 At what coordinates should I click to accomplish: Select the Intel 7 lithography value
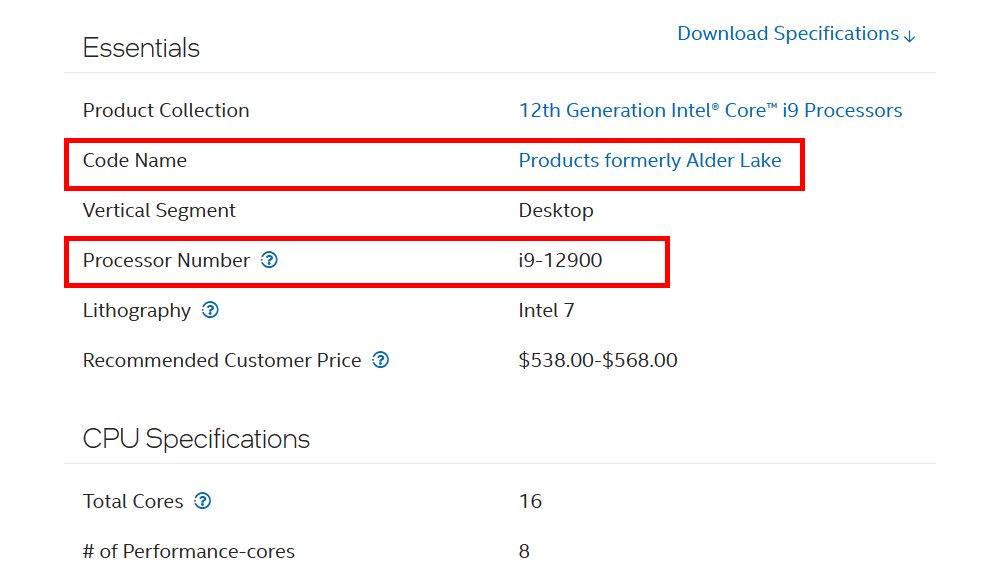[546, 310]
